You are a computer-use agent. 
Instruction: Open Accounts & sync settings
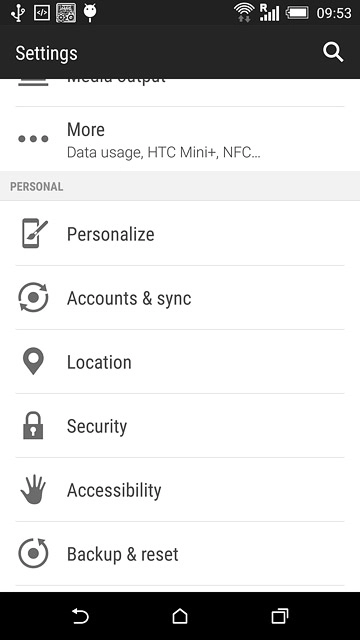[x=180, y=298]
